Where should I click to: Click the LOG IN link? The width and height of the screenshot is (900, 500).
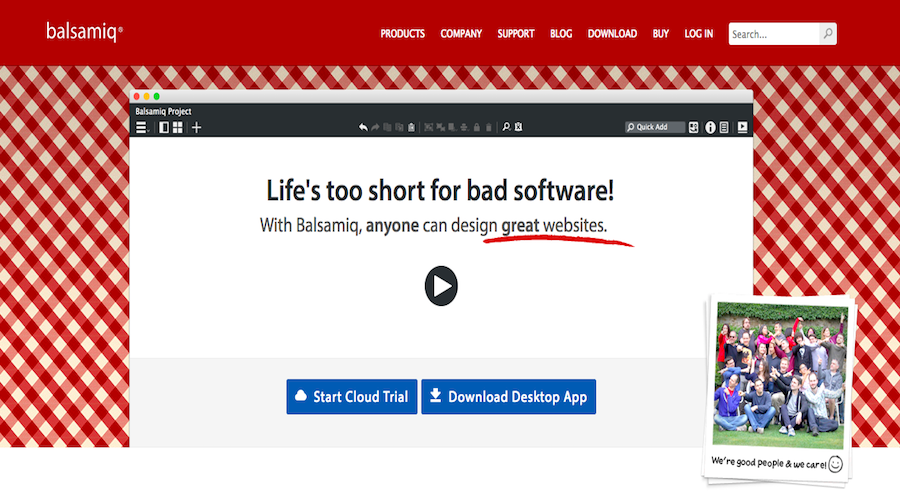point(699,34)
